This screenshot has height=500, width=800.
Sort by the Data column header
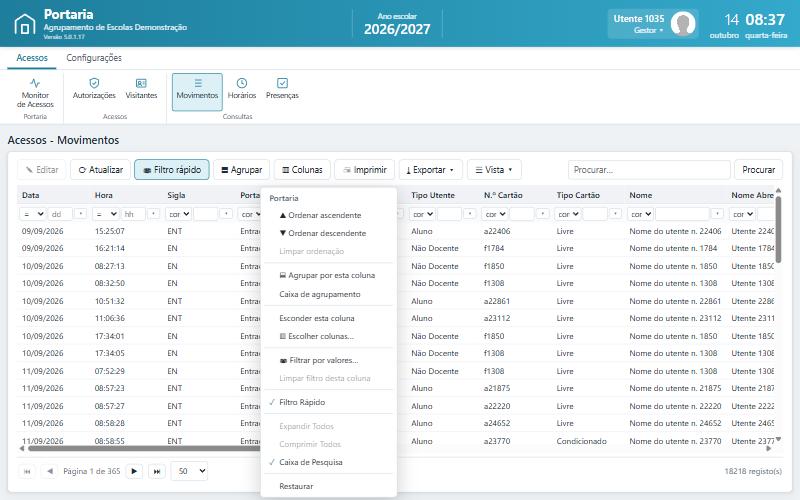tap(54, 195)
